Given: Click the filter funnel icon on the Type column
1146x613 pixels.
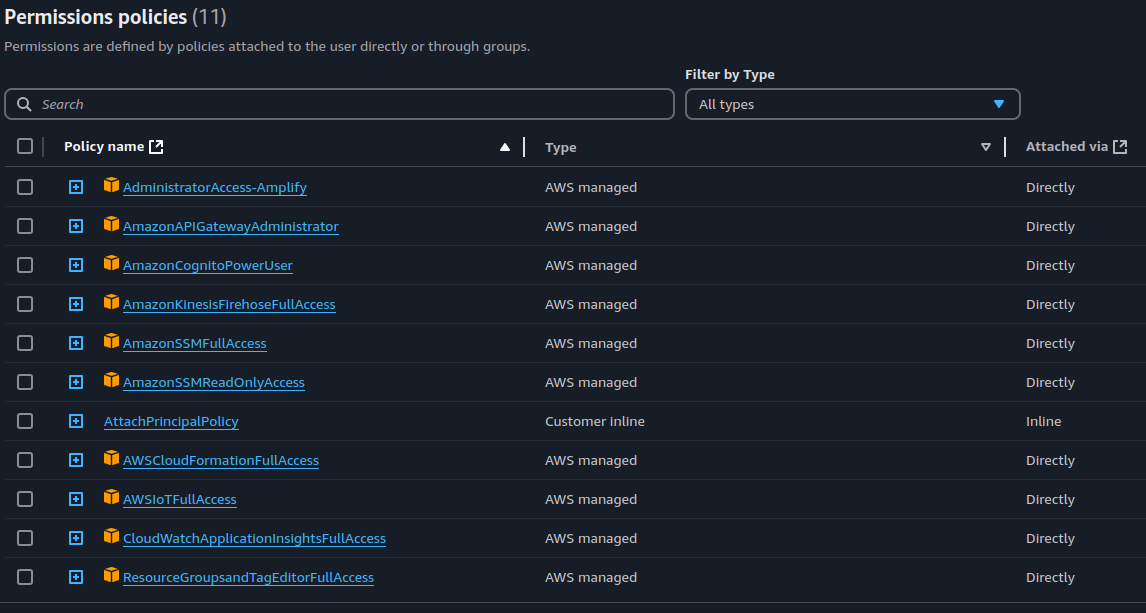Looking at the screenshot, I should [986, 146].
